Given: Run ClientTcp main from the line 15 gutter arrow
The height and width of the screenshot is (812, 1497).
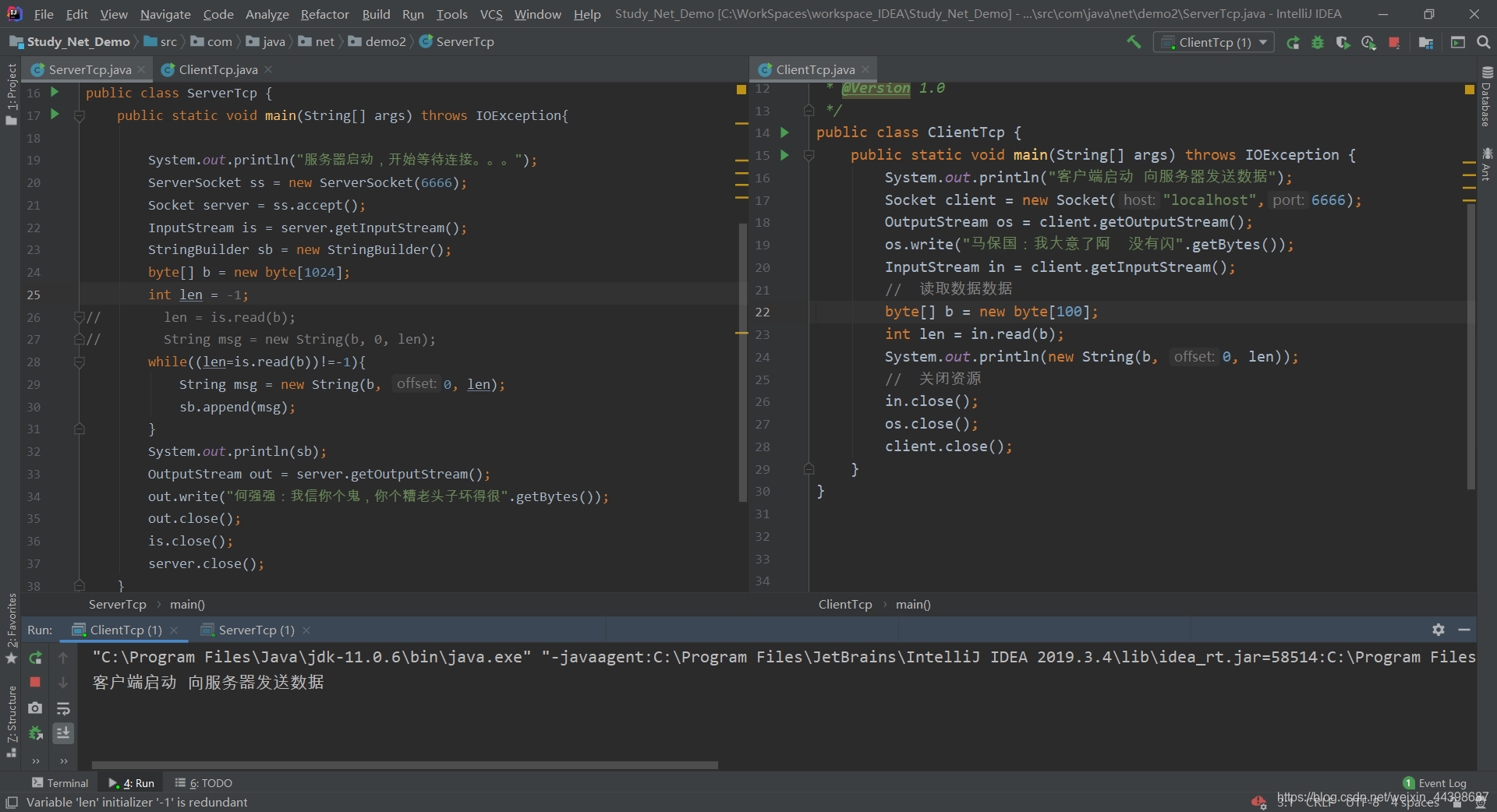Looking at the screenshot, I should [x=785, y=155].
